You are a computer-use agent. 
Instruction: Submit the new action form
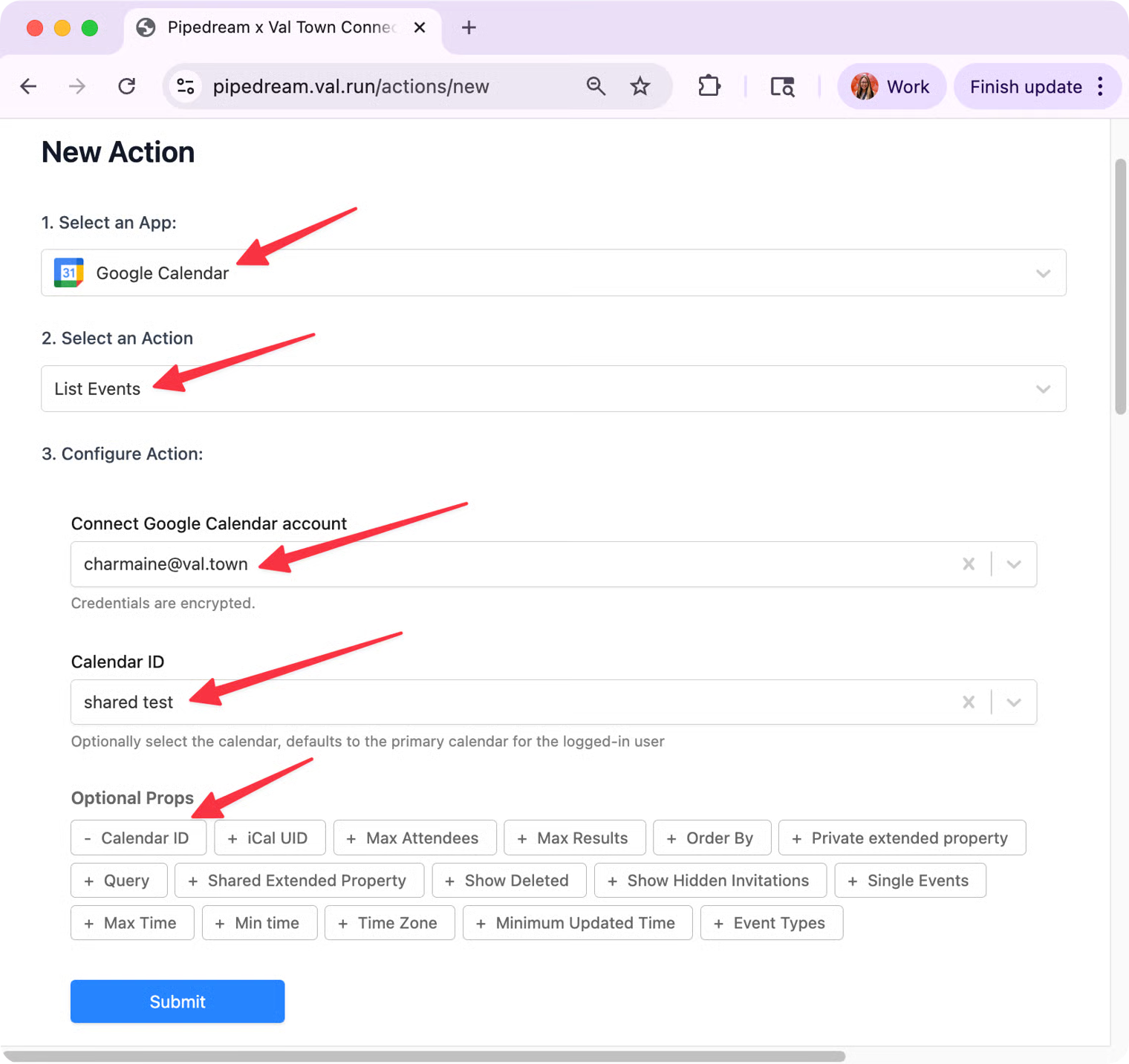point(178,1002)
